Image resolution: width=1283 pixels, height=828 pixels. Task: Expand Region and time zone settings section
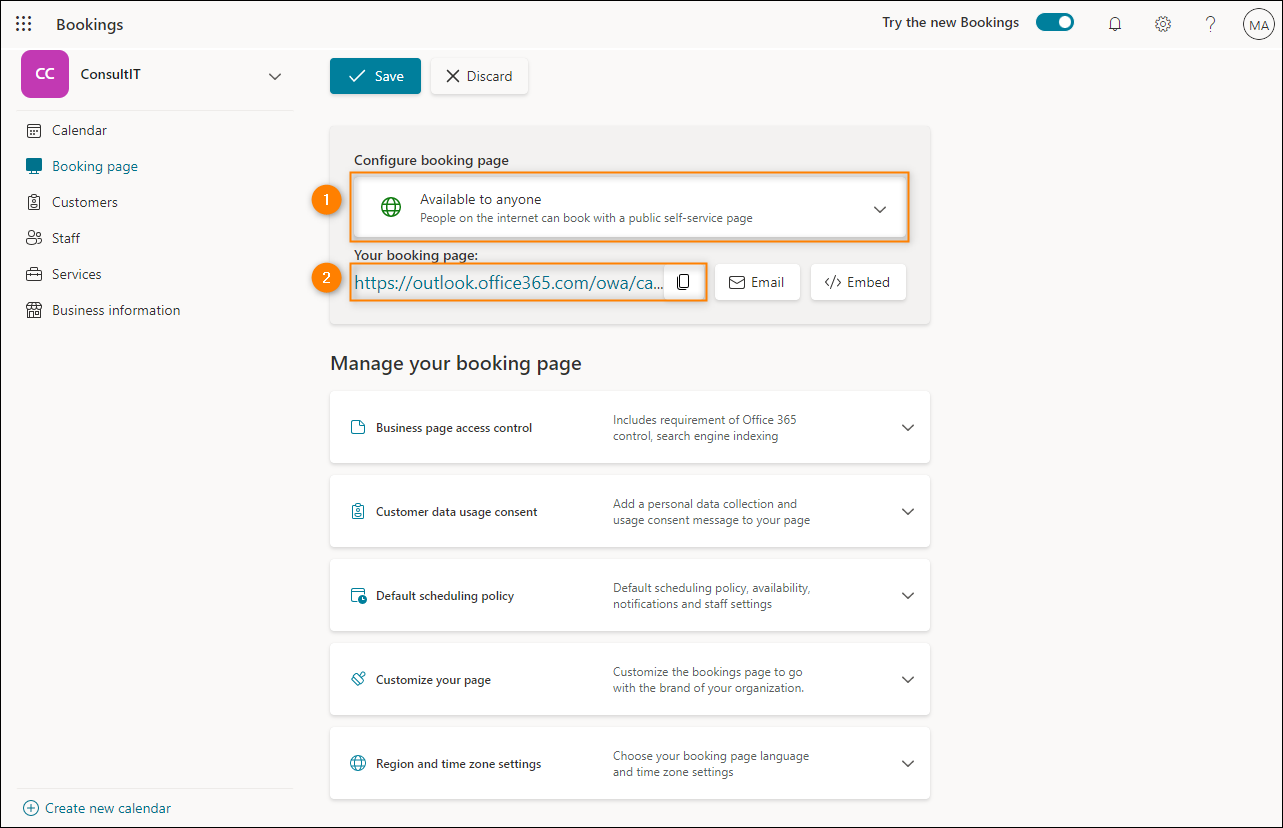pyautogui.click(x=908, y=764)
